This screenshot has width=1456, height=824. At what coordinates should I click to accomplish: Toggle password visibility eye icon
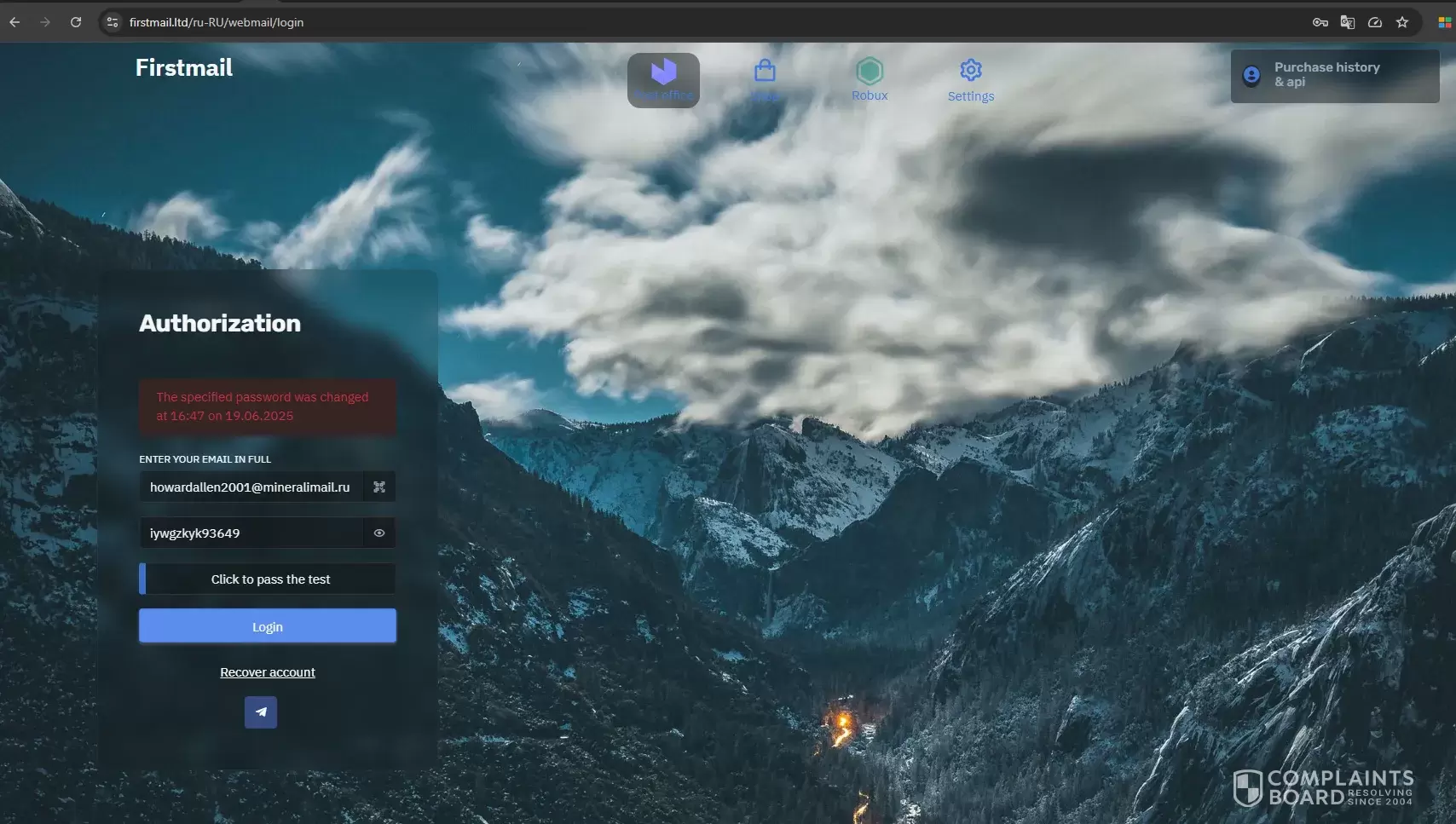pyautogui.click(x=379, y=533)
